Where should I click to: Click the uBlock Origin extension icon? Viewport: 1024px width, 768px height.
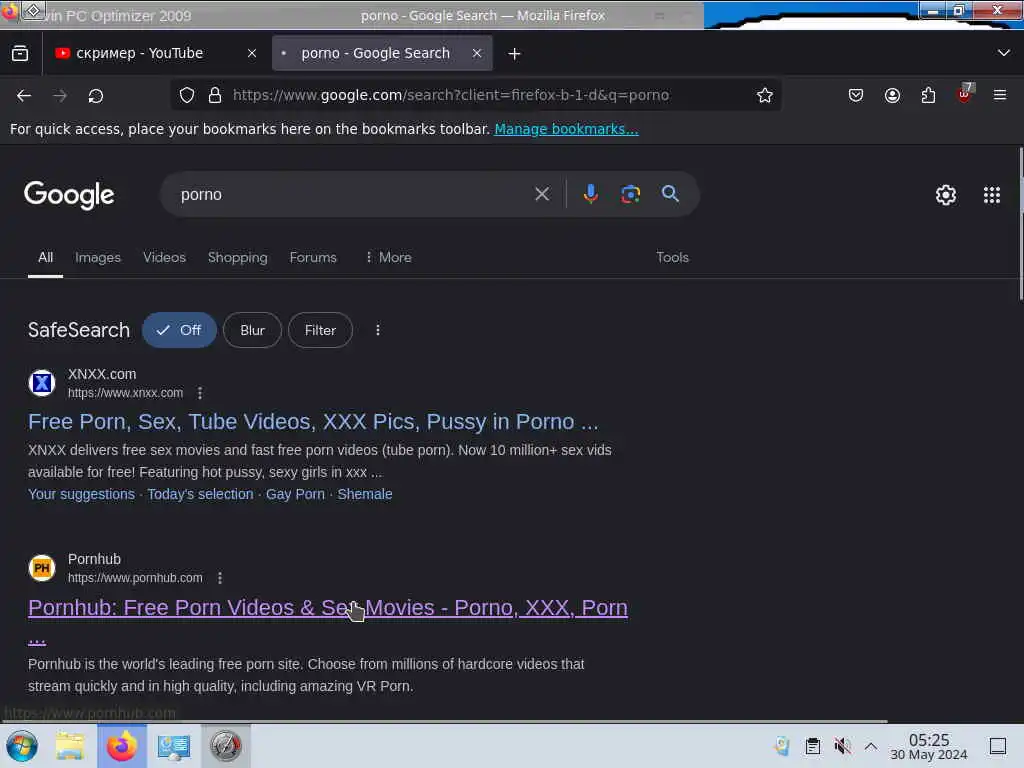pos(964,94)
